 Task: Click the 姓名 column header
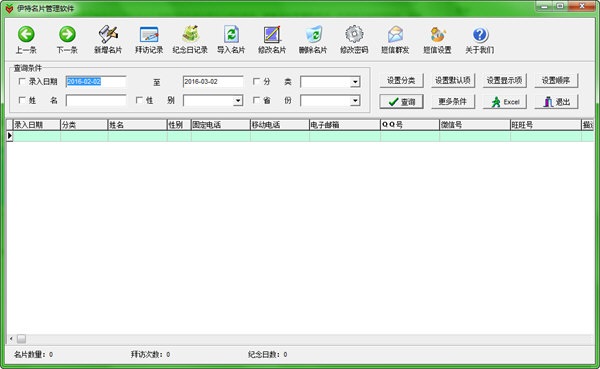coord(137,125)
